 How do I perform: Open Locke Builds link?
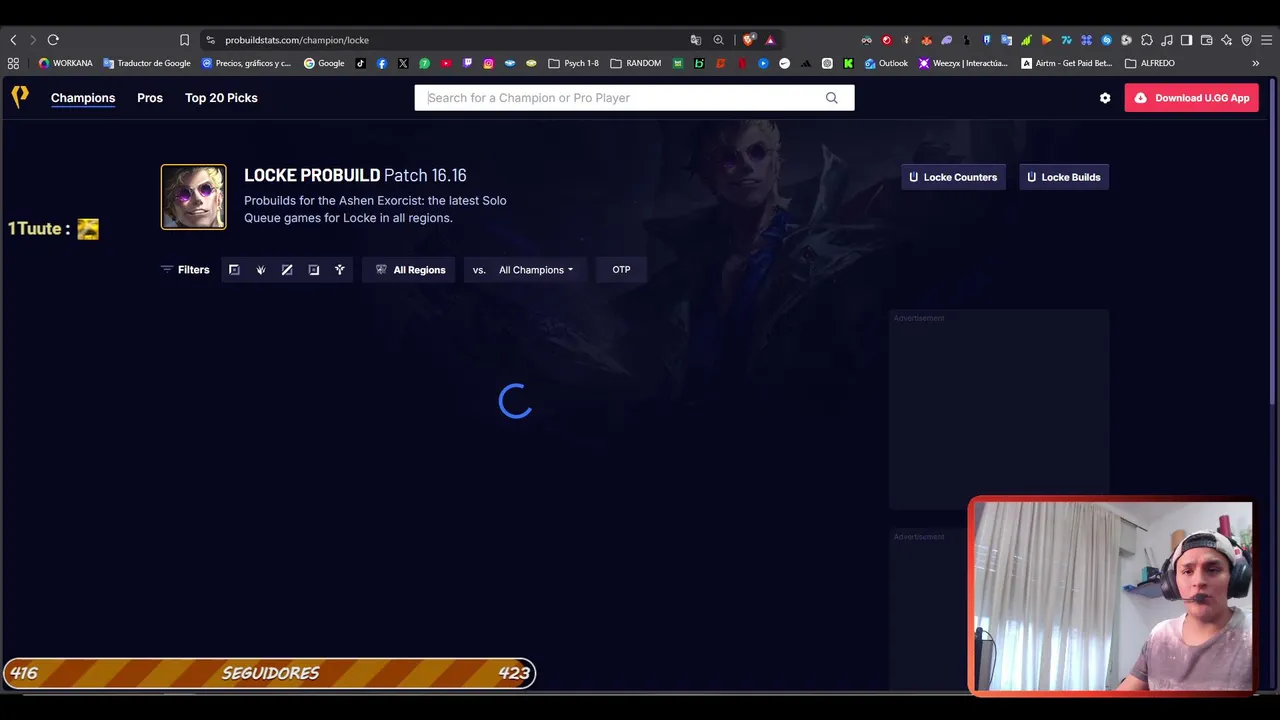point(1064,177)
